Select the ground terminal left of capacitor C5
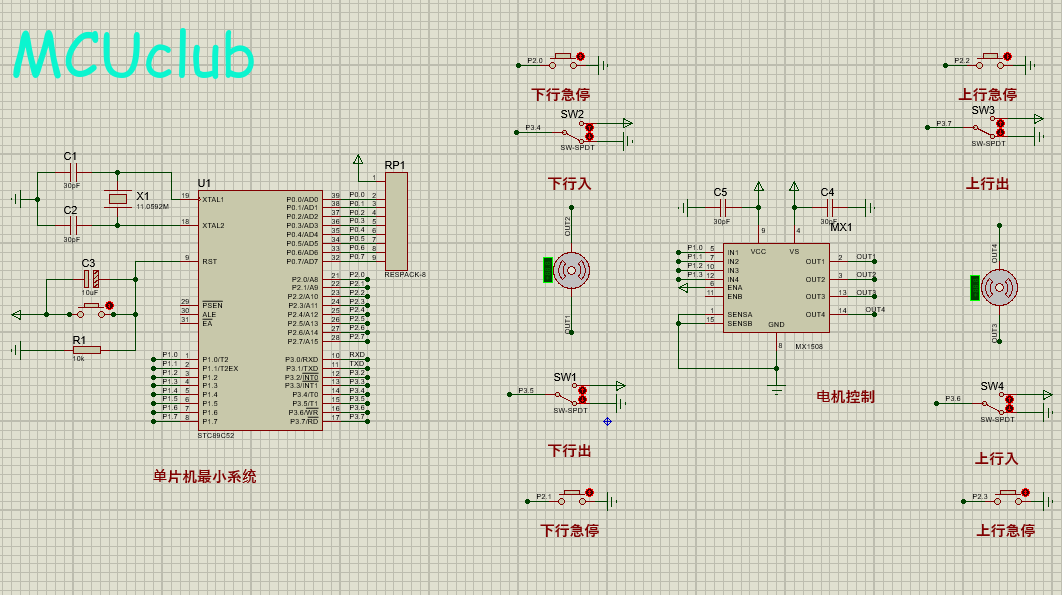The image size is (1062, 595). coord(685,207)
